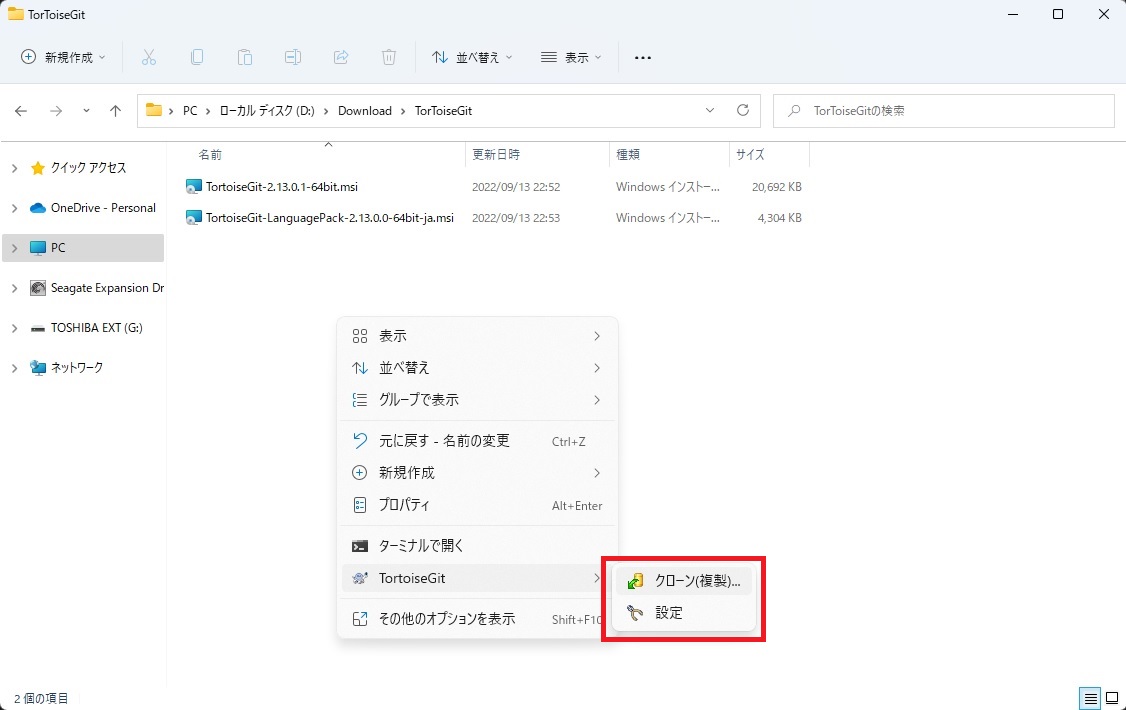Screen dimensions: 1126x710
Task: Open グループで表示 submenu
Action: click(x=477, y=400)
